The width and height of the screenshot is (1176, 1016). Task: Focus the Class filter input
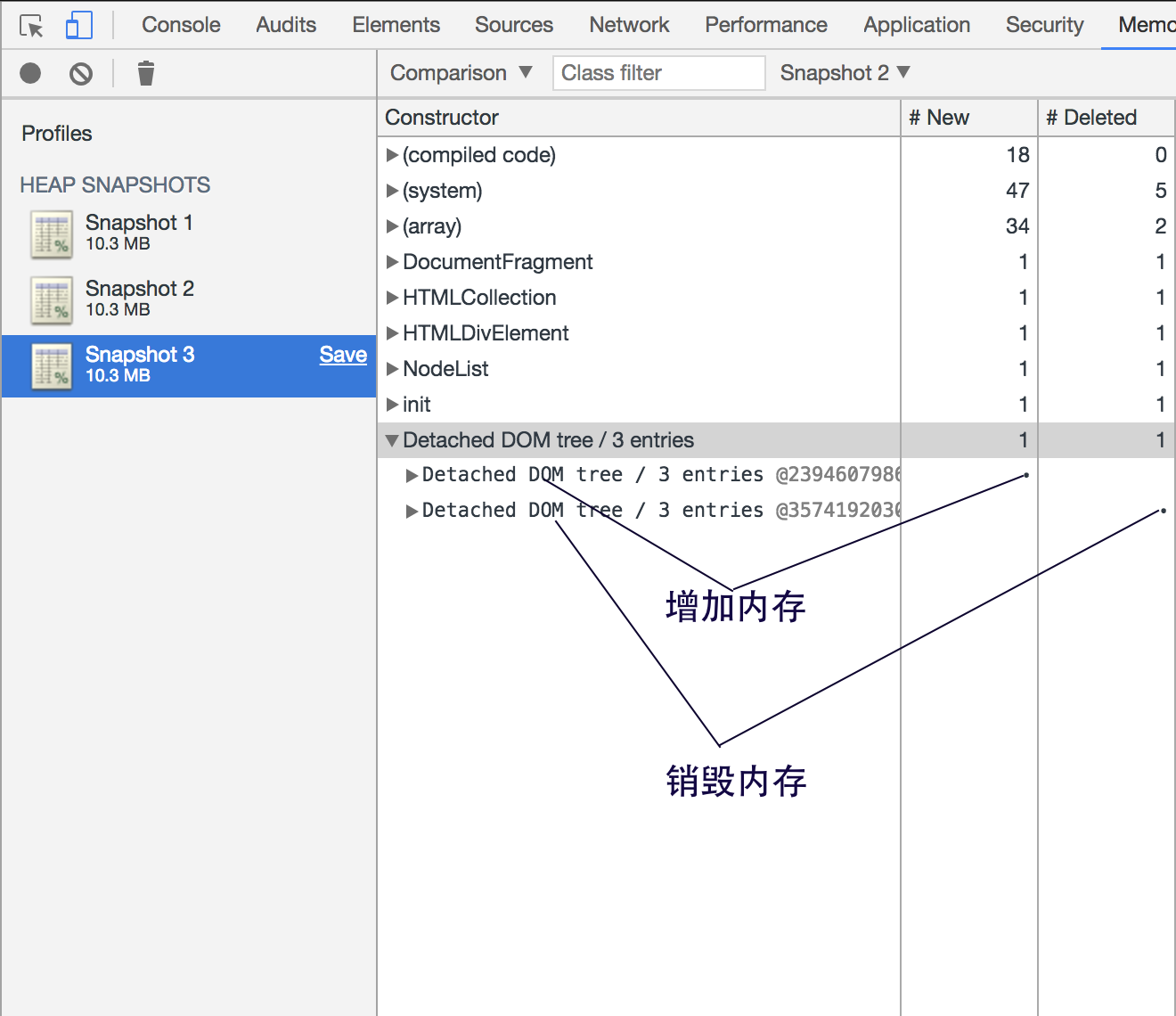[x=659, y=73]
